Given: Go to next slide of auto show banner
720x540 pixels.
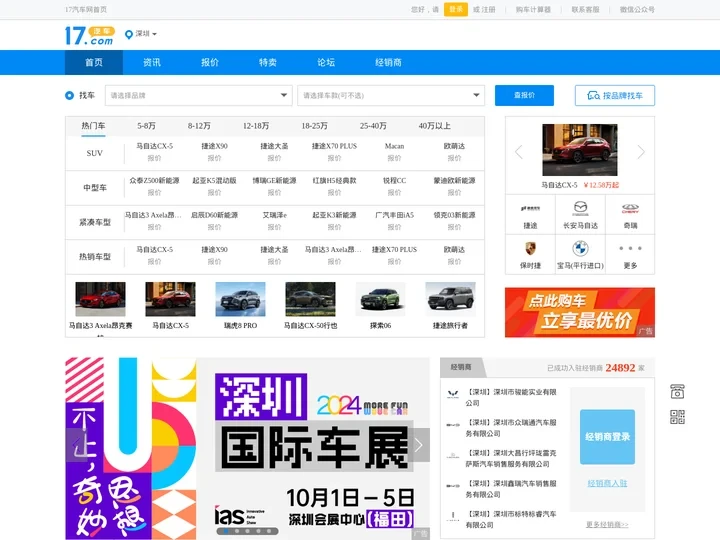Looking at the screenshot, I should [x=418, y=444].
